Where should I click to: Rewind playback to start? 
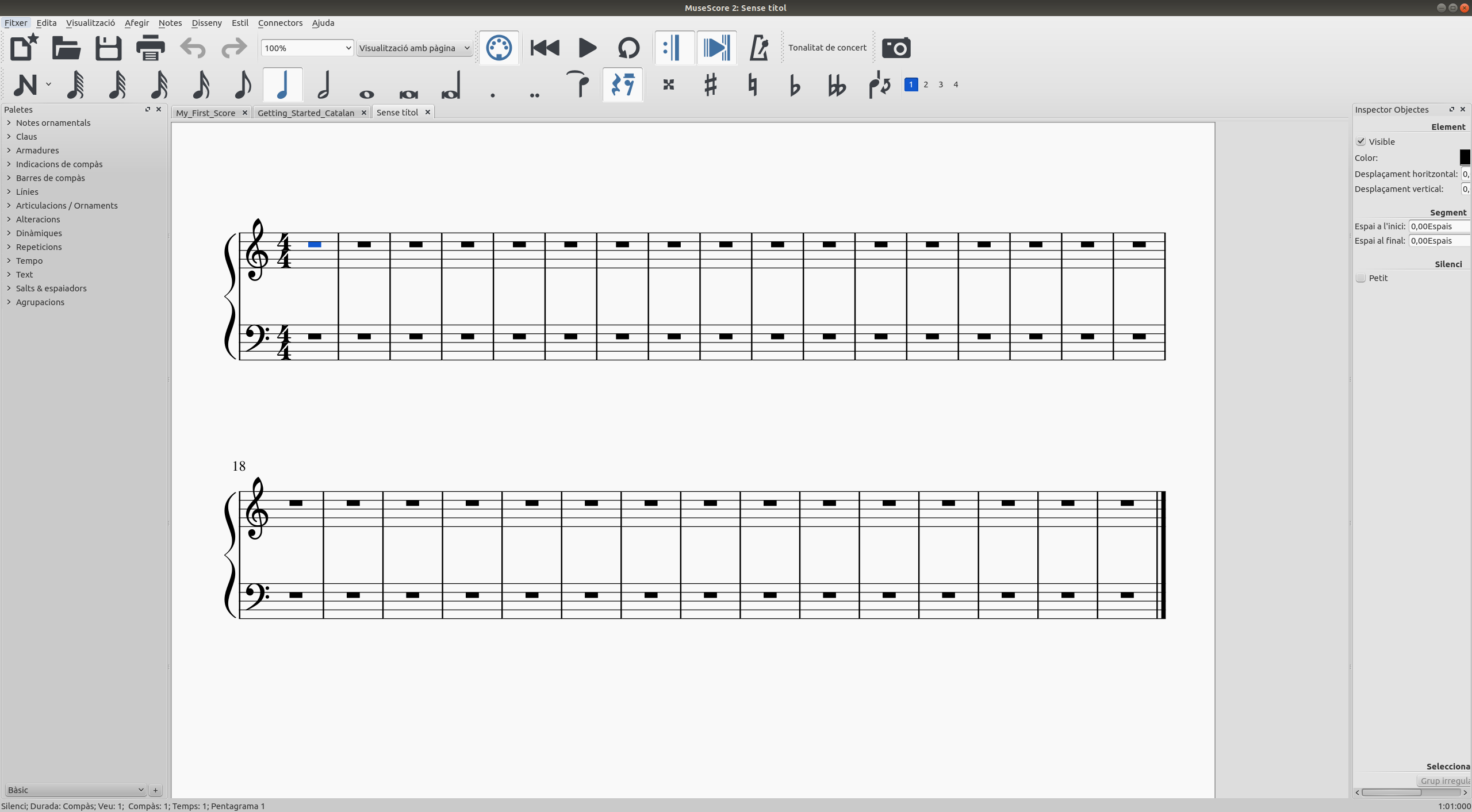click(545, 48)
